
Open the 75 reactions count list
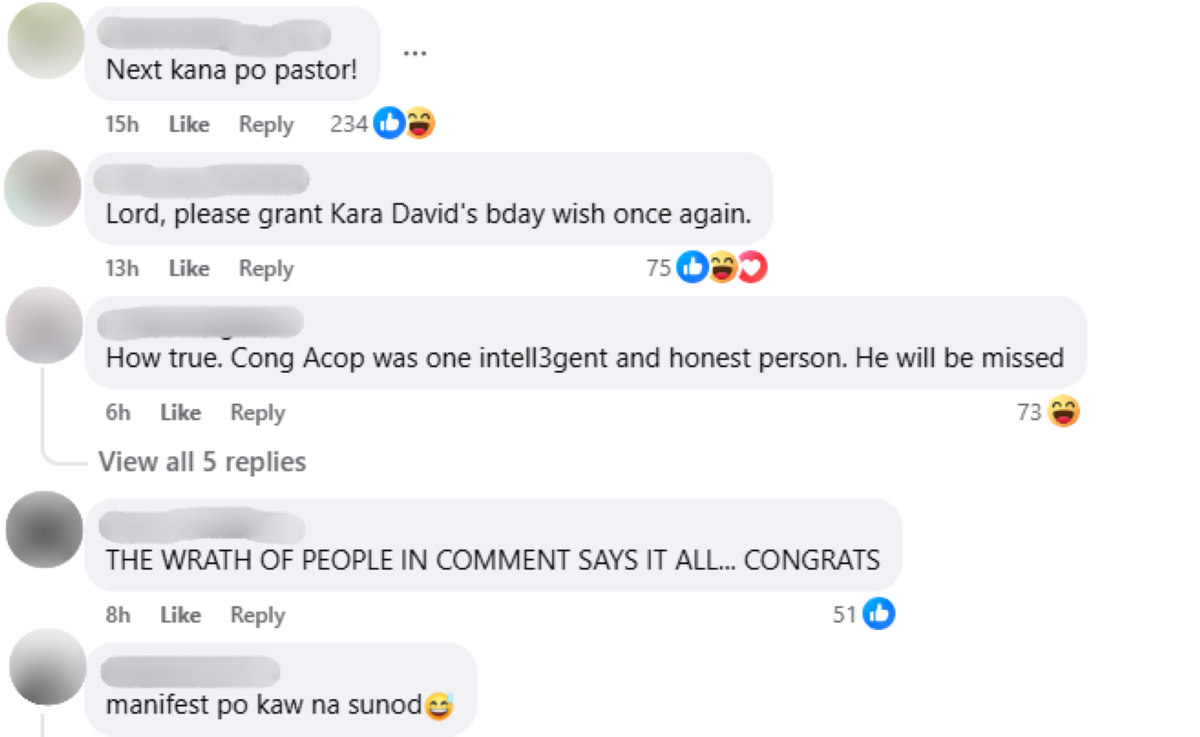659,268
